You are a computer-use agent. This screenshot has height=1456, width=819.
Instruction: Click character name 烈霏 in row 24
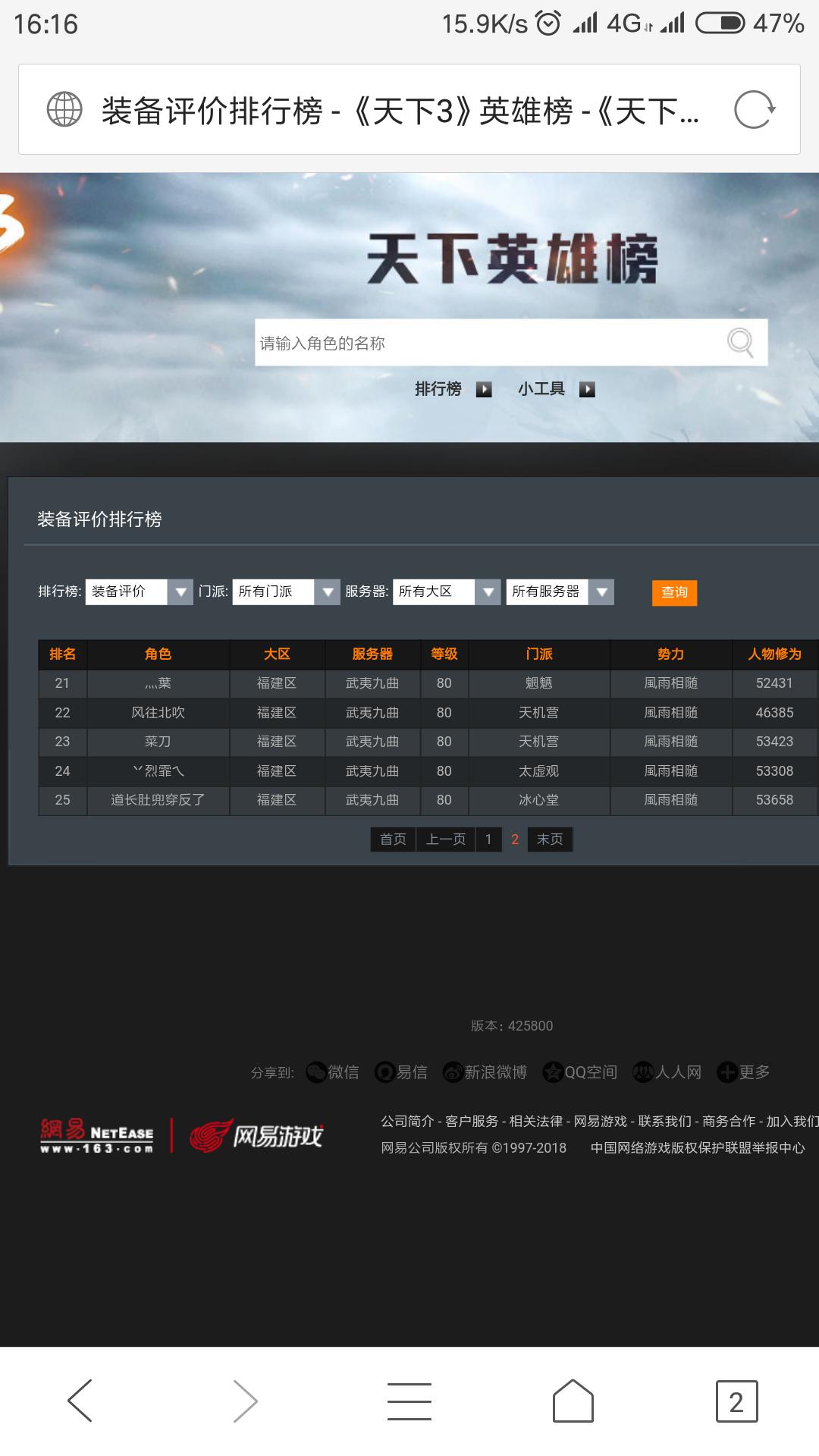pos(158,771)
